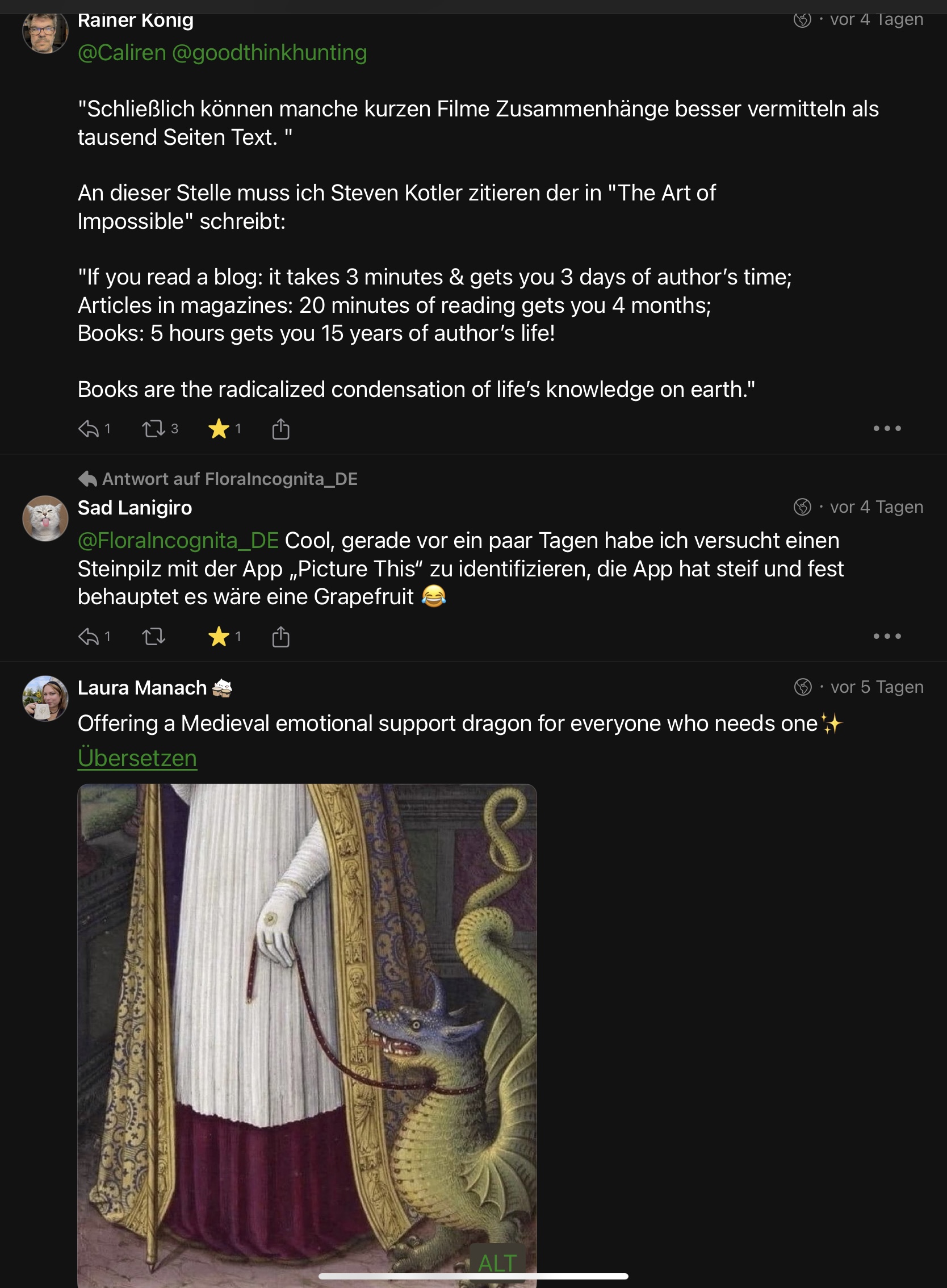Open Rainer König's profile avatar
The image size is (947, 1288).
tap(45, 32)
